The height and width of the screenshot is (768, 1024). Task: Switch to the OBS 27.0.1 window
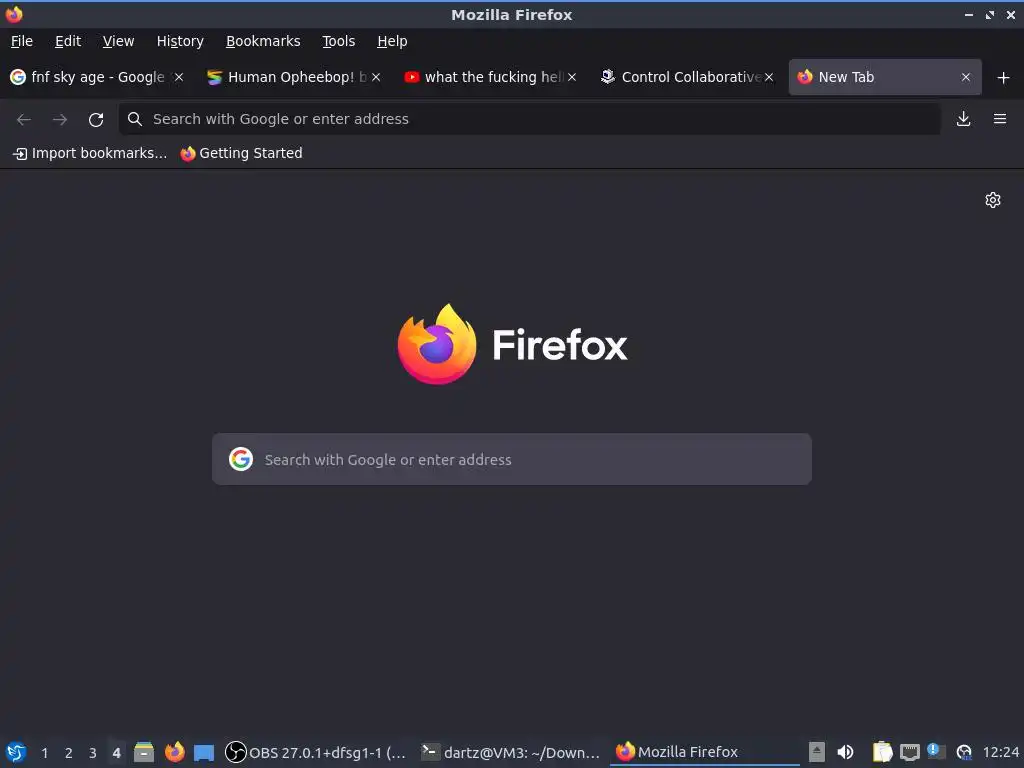click(316, 752)
